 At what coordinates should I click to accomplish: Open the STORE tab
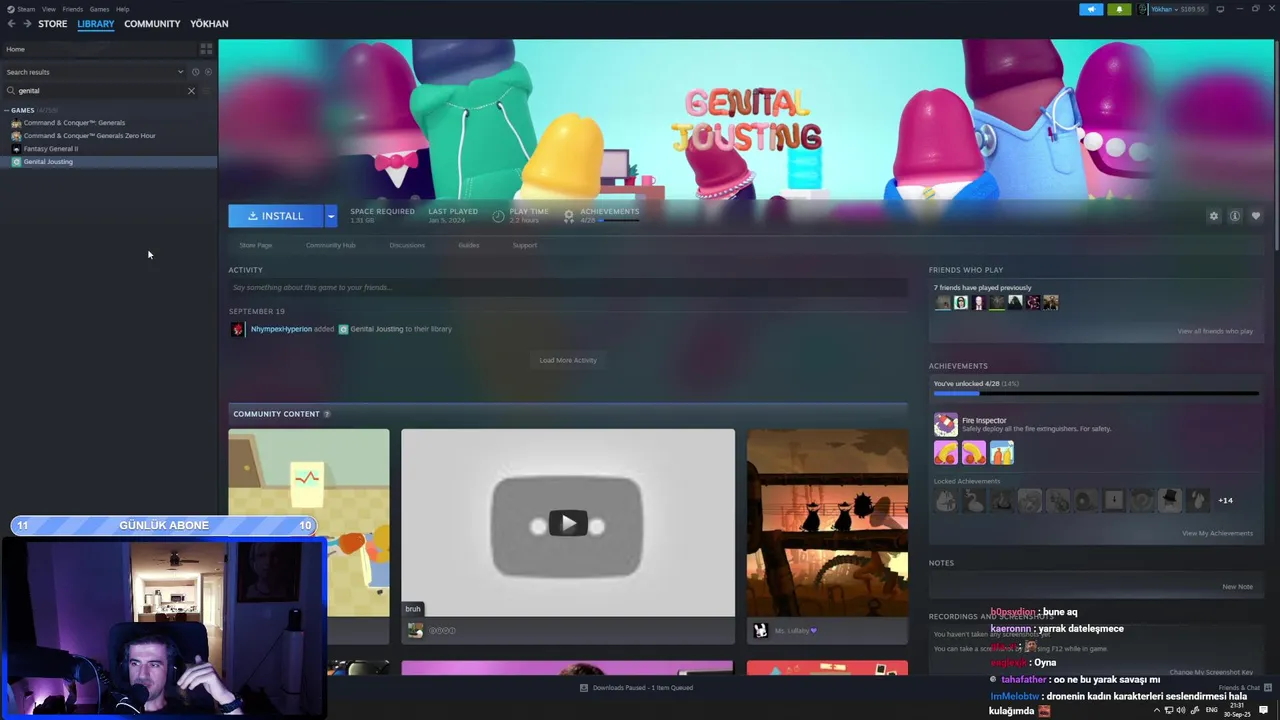[x=53, y=24]
